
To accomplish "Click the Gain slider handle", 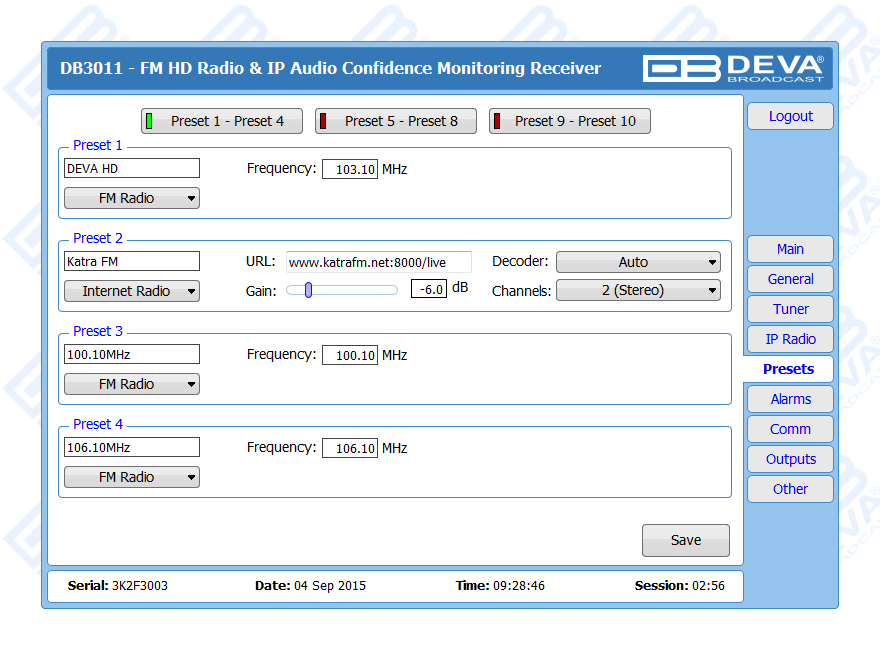I will [309, 290].
